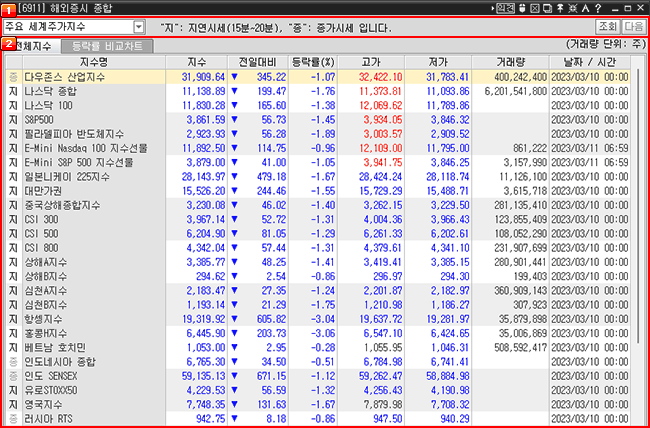
Task: Sort by the 전일대비 column header
Action: (x=258, y=63)
